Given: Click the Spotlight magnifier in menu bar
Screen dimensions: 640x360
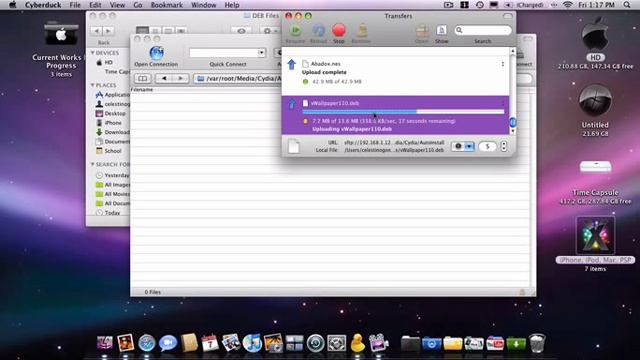Looking at the screenshot, I should 627,5.
